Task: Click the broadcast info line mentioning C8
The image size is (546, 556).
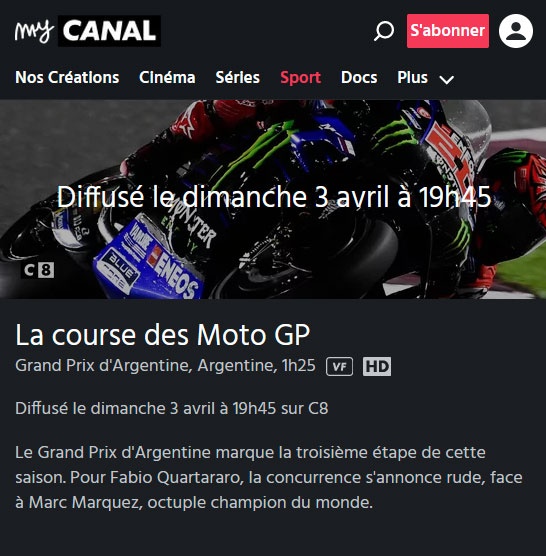Action: [172, 408]
